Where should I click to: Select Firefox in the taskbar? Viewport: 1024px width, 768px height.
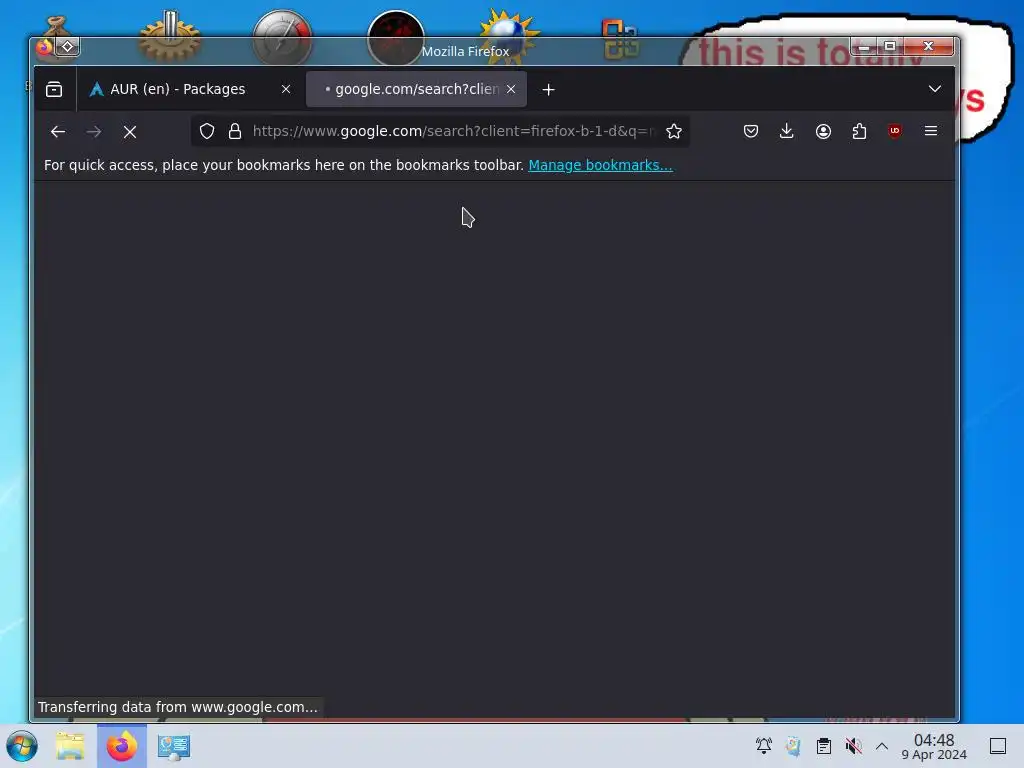click(122, 746)
